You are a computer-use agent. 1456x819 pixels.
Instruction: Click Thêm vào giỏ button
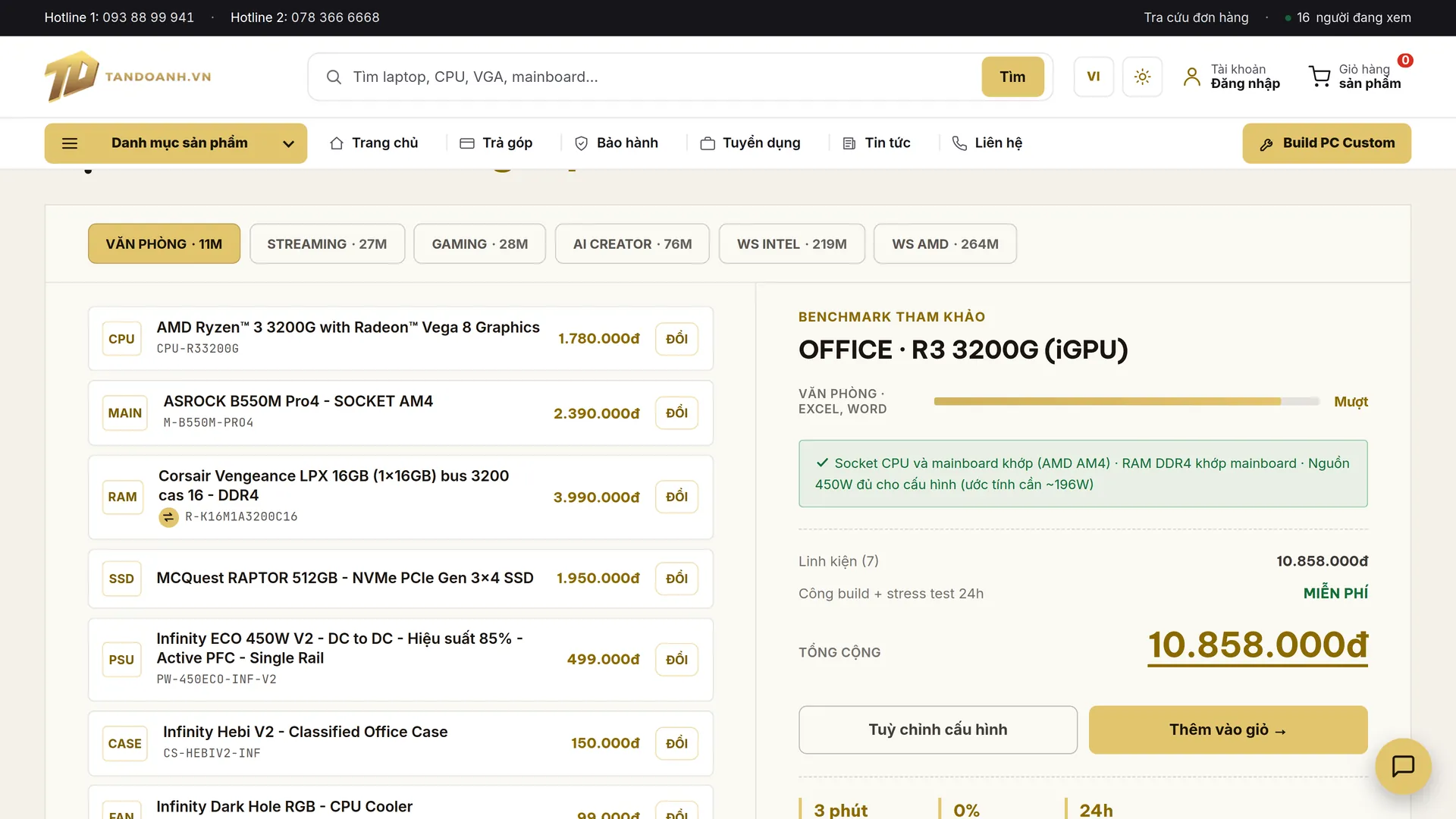(1228, 730)
